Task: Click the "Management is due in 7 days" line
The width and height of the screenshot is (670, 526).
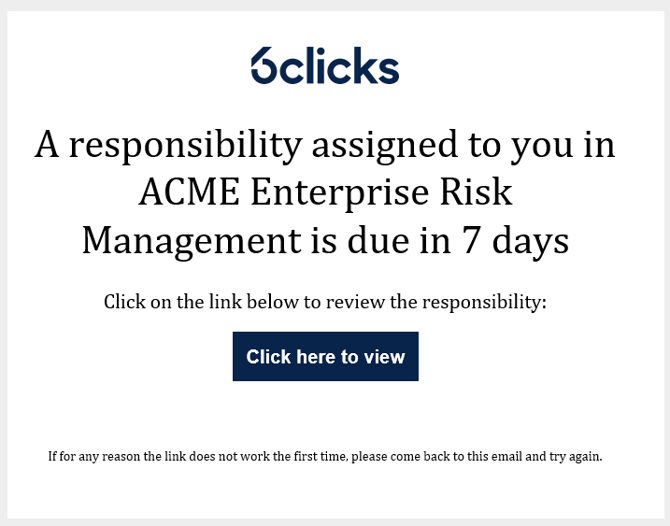Action: [325, 240]
